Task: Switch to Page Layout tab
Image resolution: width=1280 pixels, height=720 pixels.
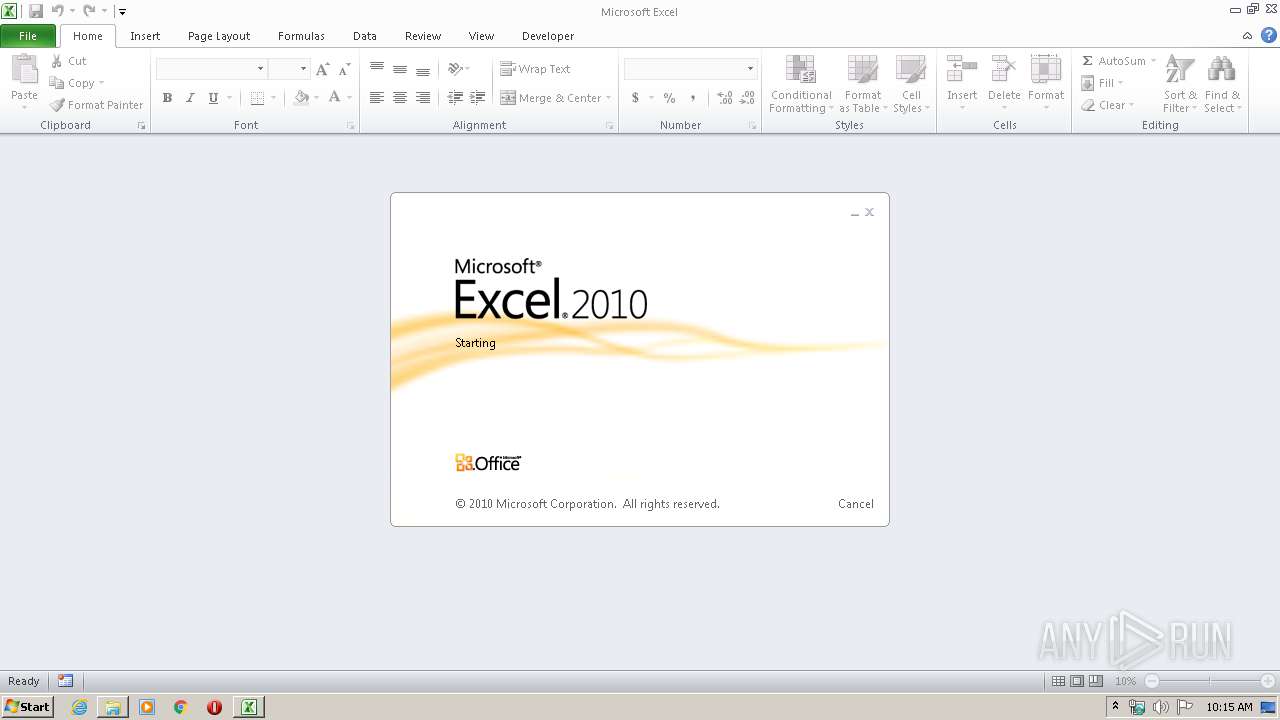Action: [x=219, y=36]
